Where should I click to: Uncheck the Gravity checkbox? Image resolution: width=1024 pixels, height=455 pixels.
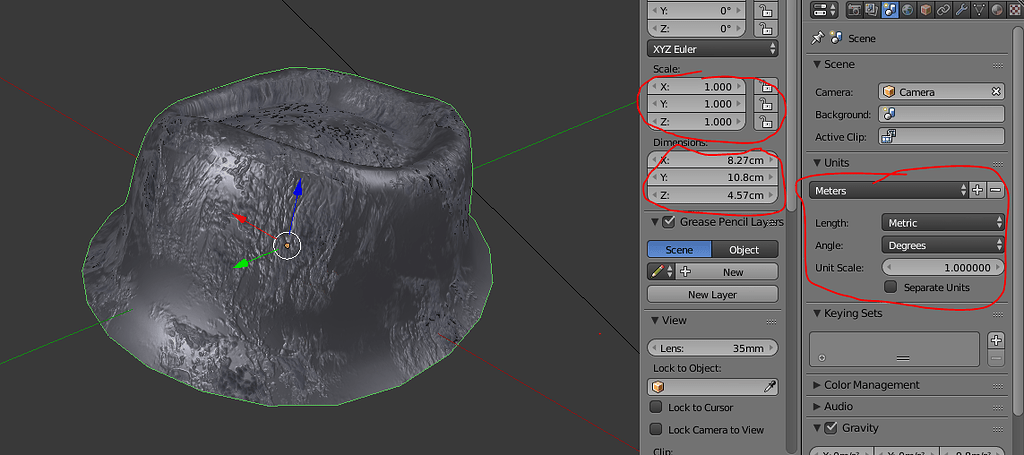point(831,428)
